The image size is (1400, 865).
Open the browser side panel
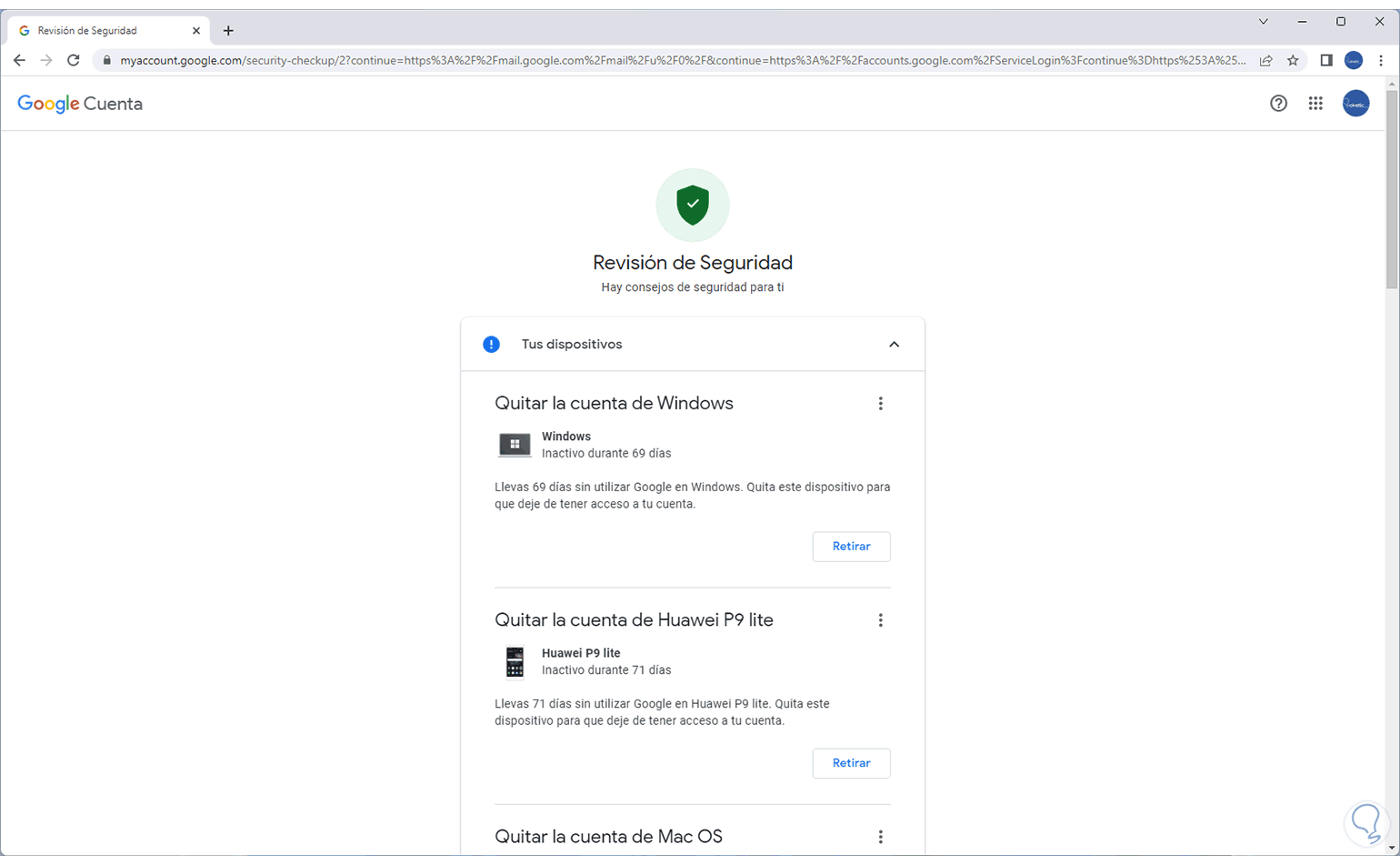click(x=1326, y=61)
